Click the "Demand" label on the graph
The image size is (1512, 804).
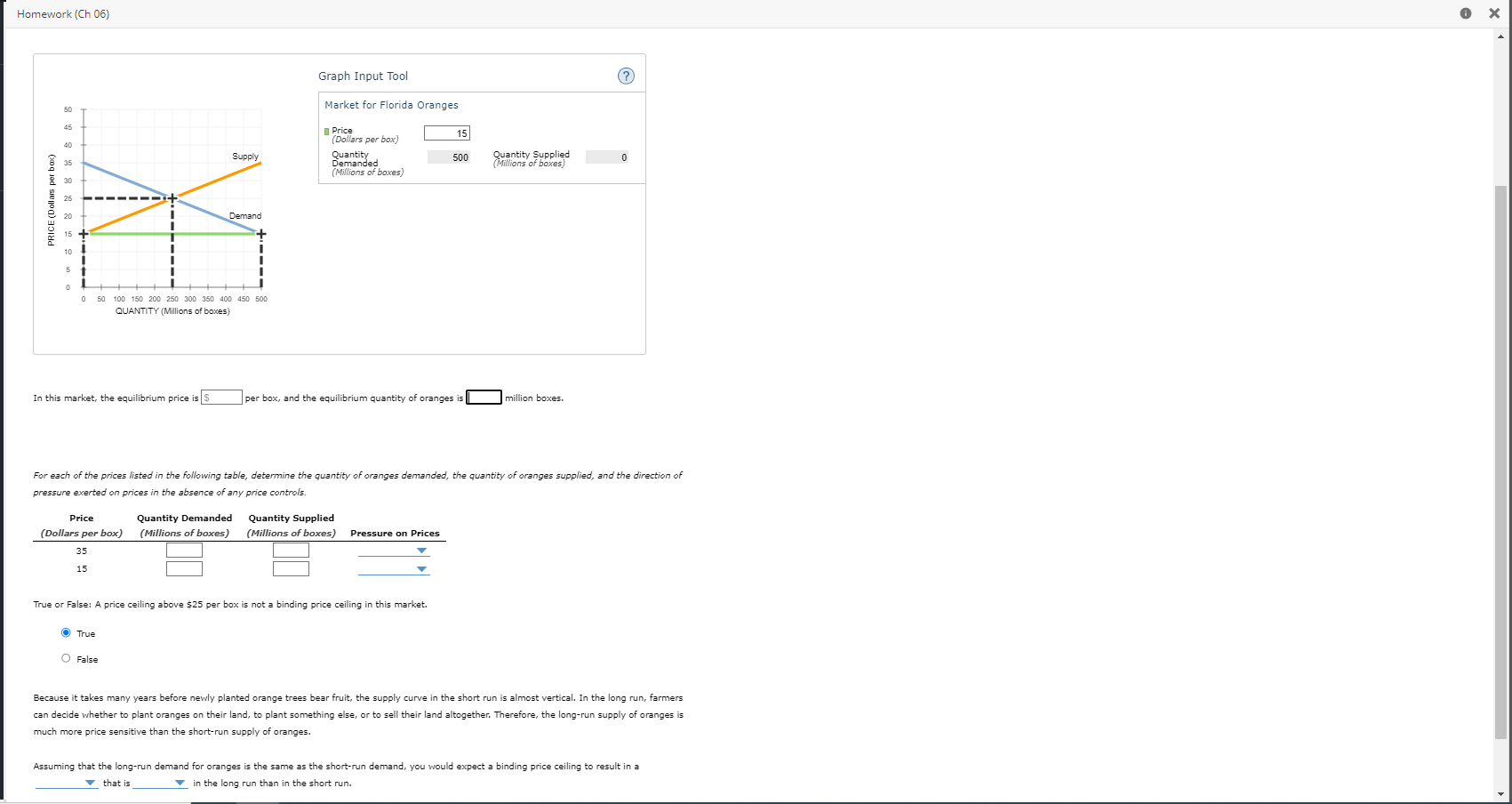point(245,216)
